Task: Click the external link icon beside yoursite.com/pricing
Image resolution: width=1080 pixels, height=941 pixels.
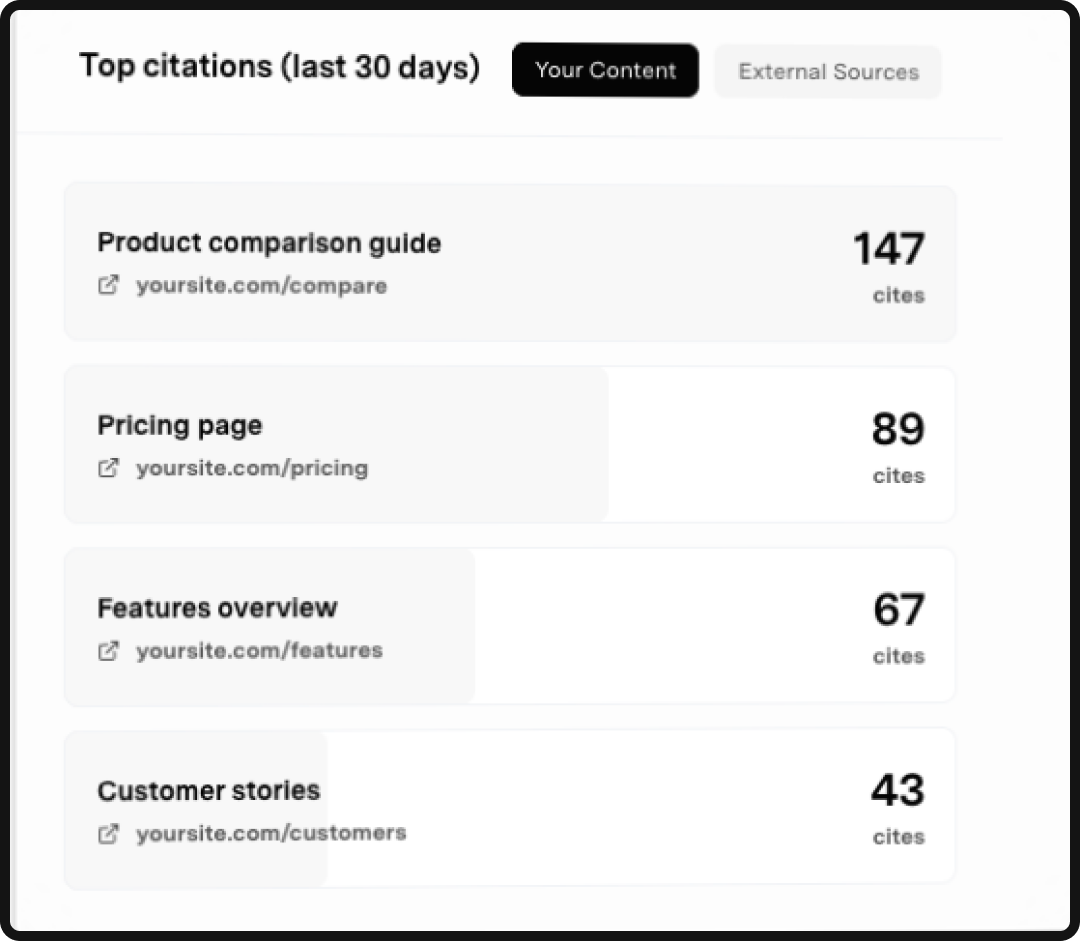Action: point(108,468)
